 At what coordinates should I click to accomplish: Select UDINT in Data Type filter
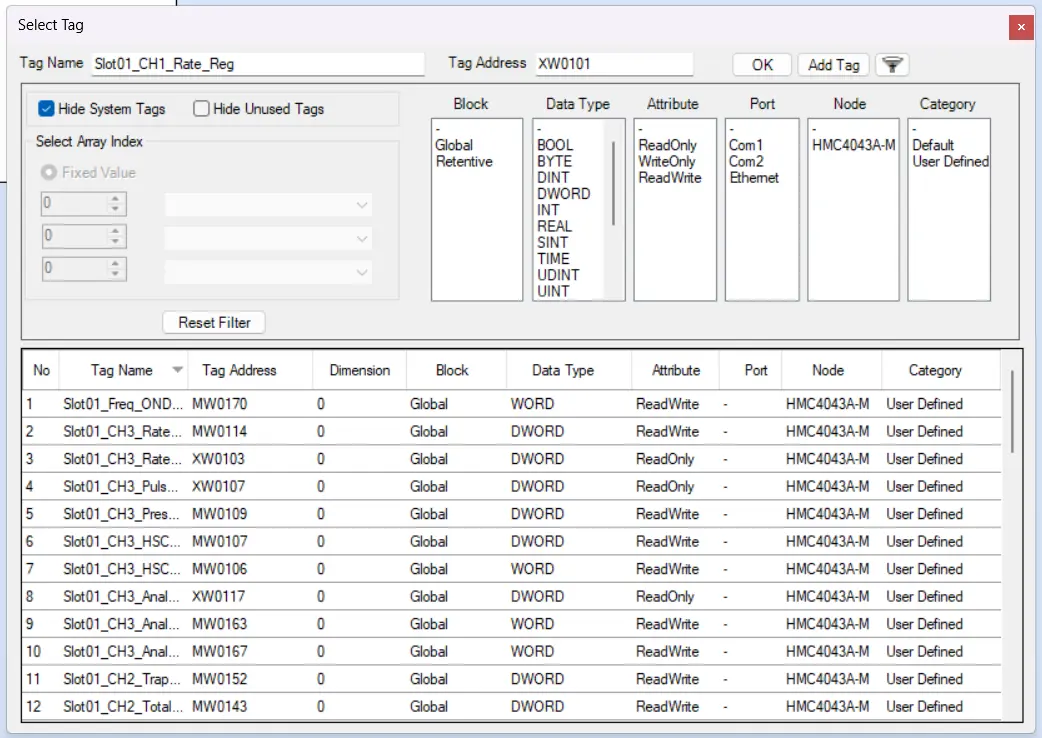558,275
